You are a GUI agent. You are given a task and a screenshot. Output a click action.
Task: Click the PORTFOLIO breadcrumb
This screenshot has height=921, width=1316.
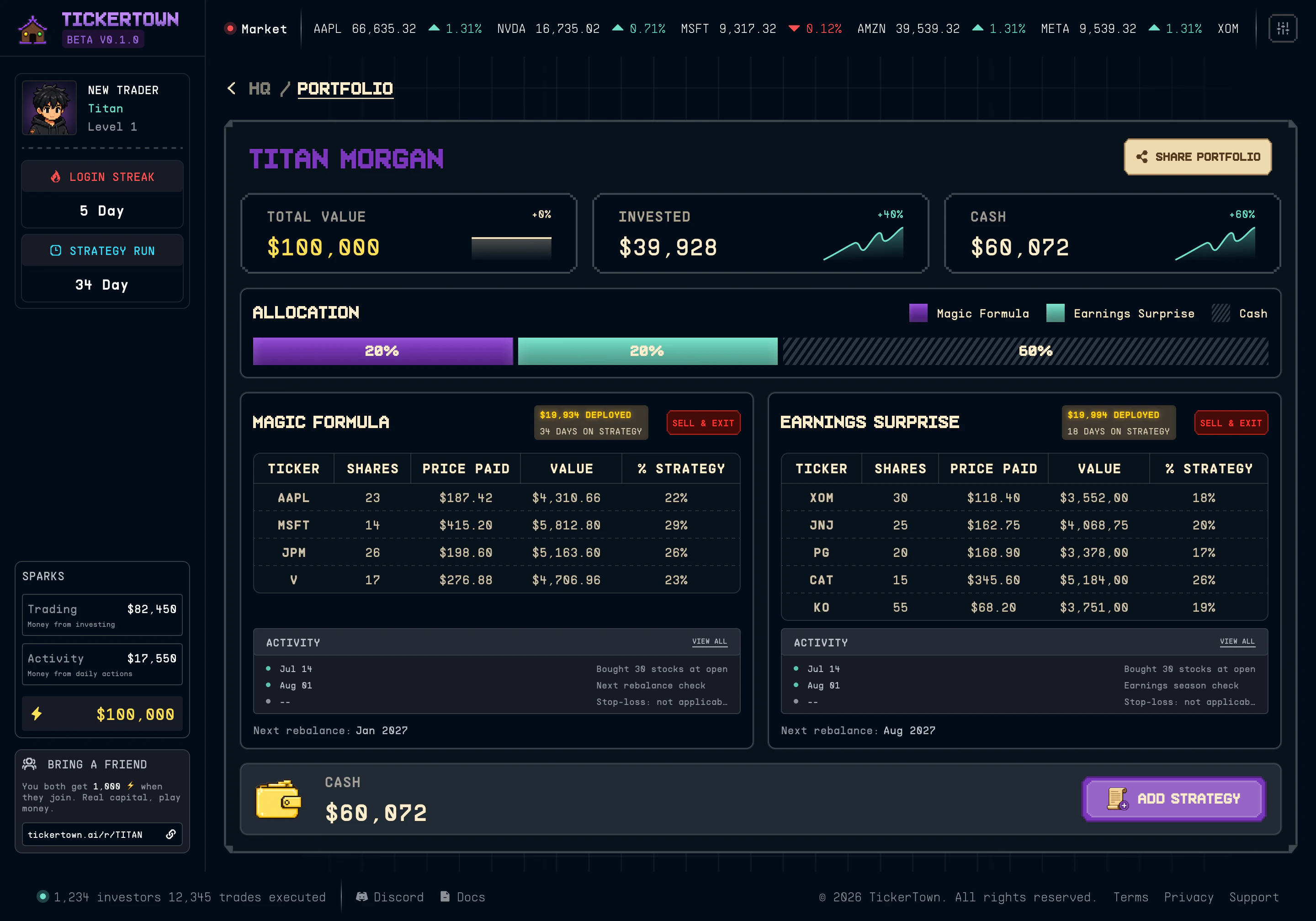345,89
